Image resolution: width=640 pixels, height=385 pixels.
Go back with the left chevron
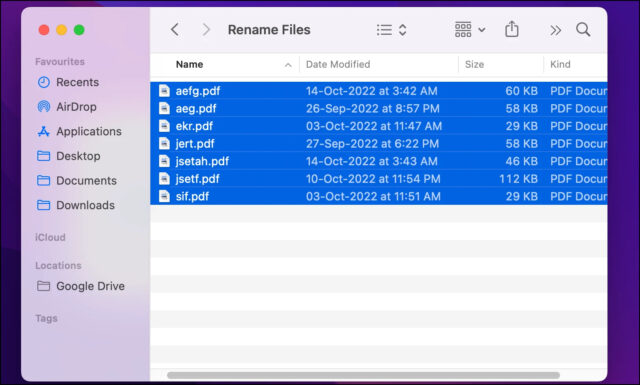[175, 30]
